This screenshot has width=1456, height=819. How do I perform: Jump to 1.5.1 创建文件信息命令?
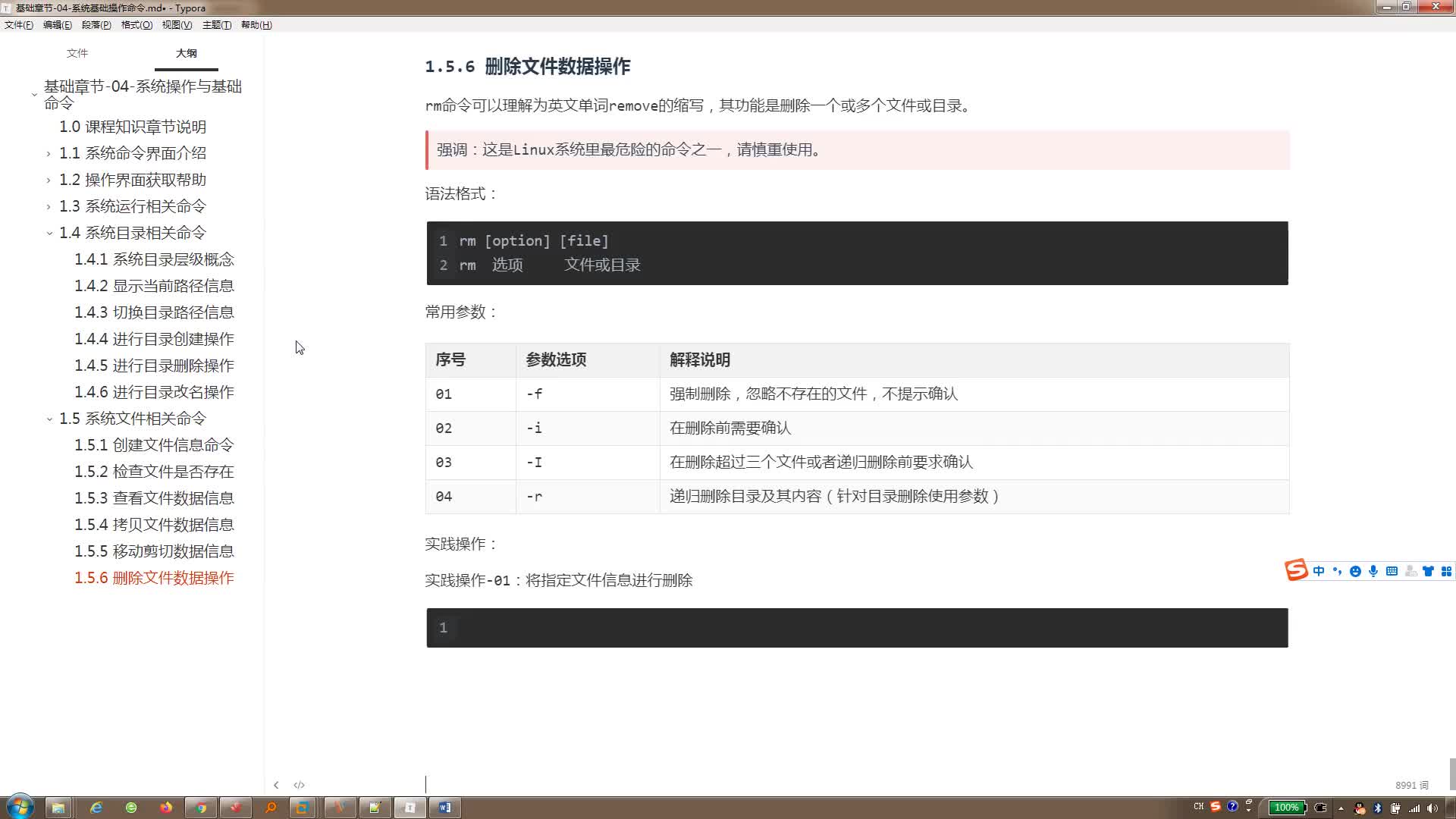(x=154, y=445)
